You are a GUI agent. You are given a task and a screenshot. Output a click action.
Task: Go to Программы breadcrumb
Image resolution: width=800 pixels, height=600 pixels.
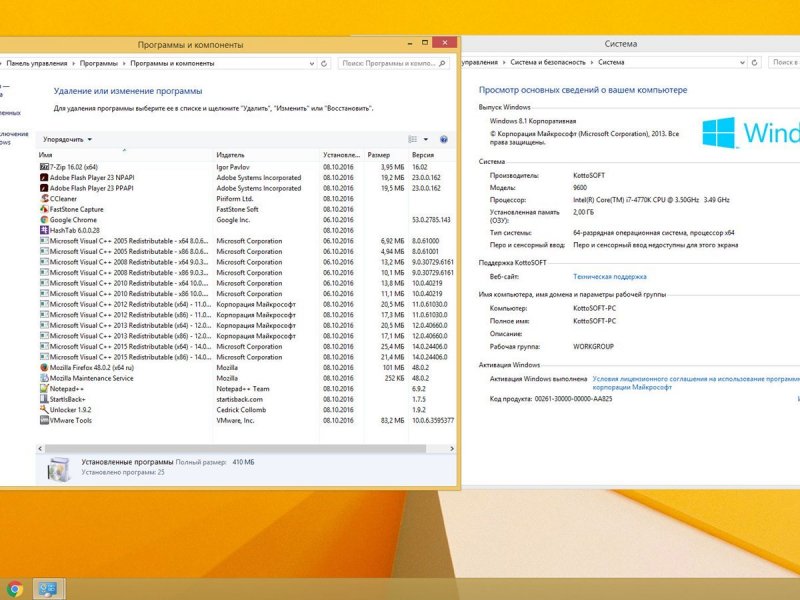(x=98, y=63)
